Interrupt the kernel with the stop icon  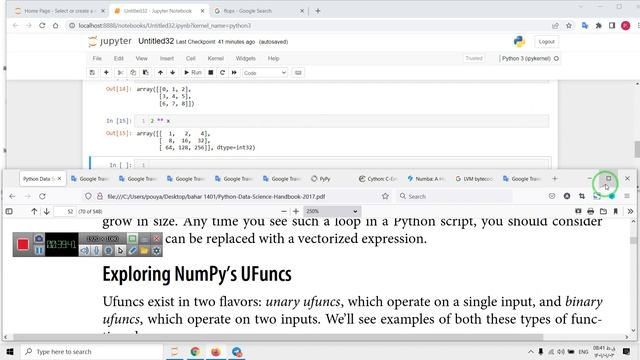(211, 73)
